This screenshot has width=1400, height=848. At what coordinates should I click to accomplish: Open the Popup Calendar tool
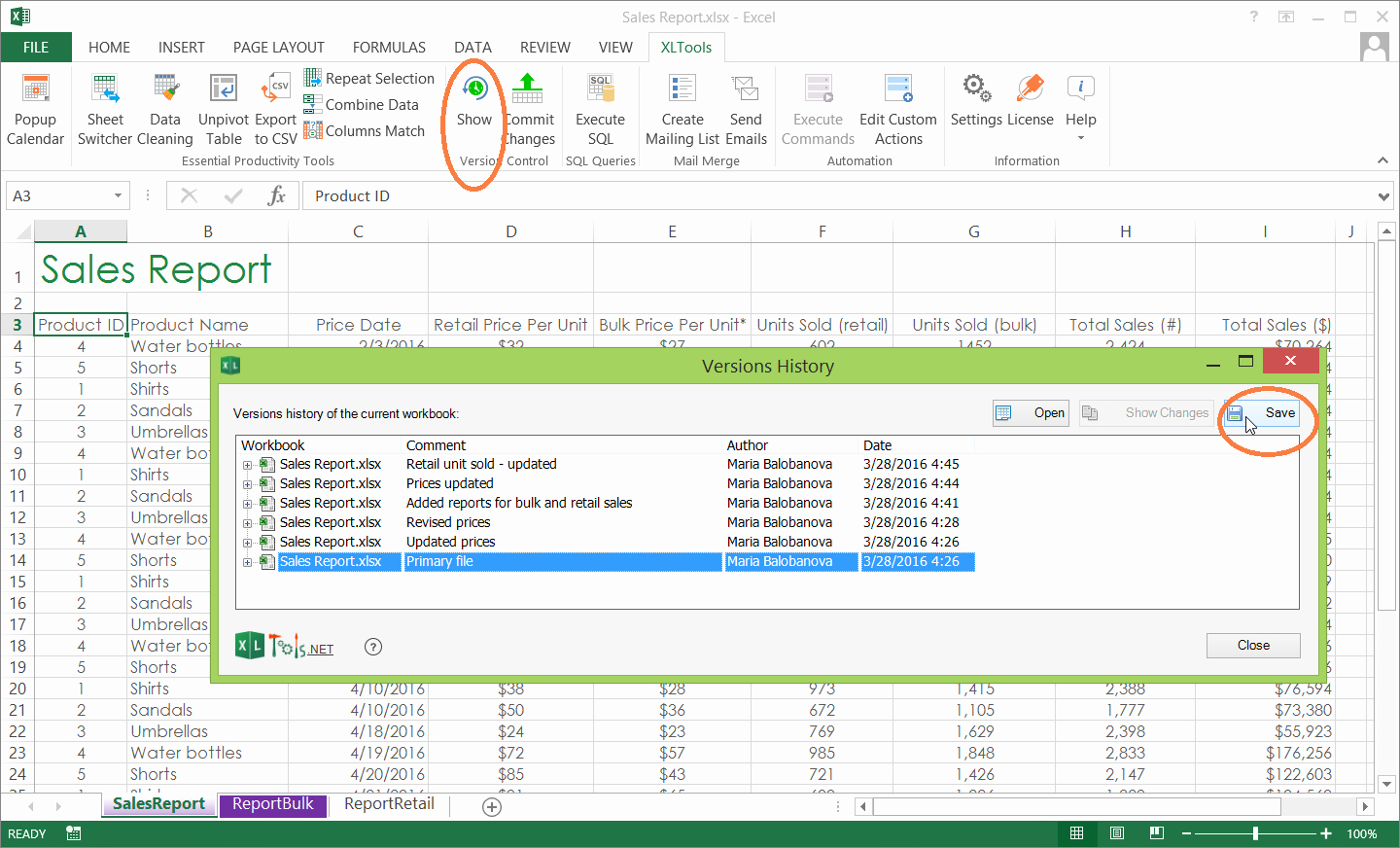pyautogui.click(x=35, y=109)
